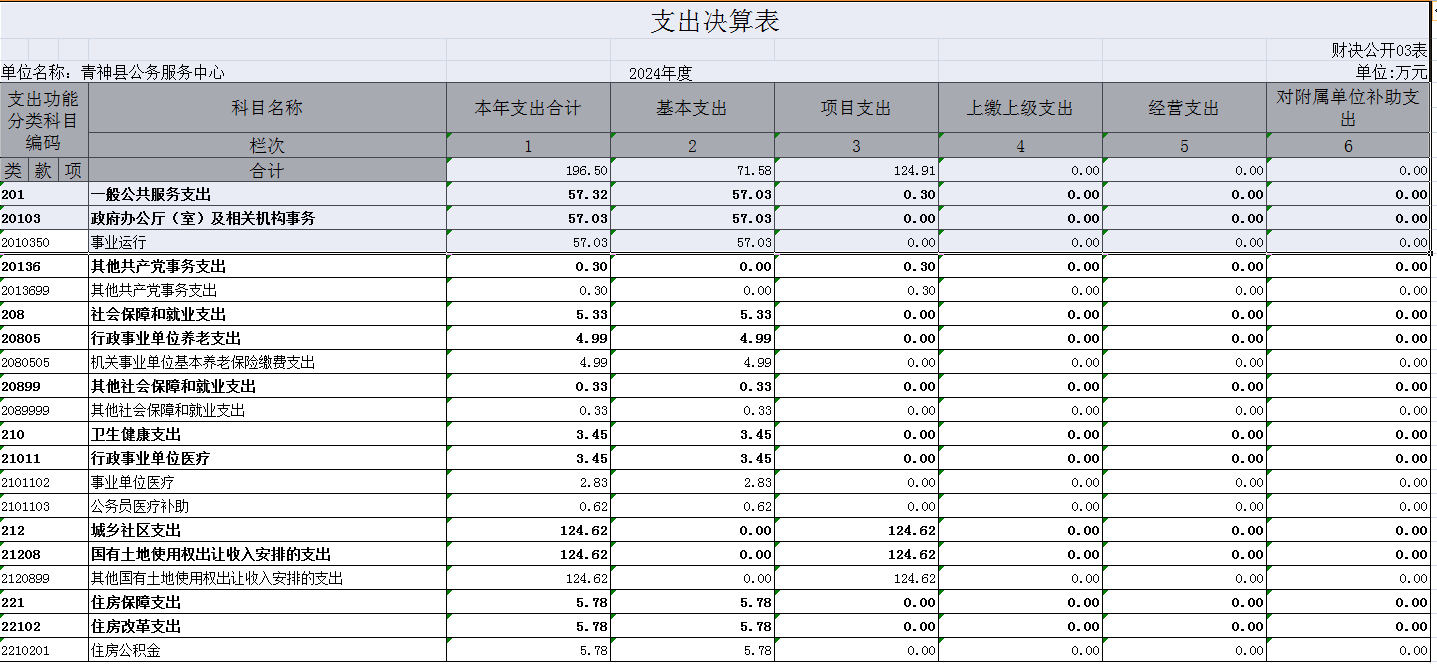Select the 财决公开03表 cell
1437x664 pixels.
click(1378, 50)
